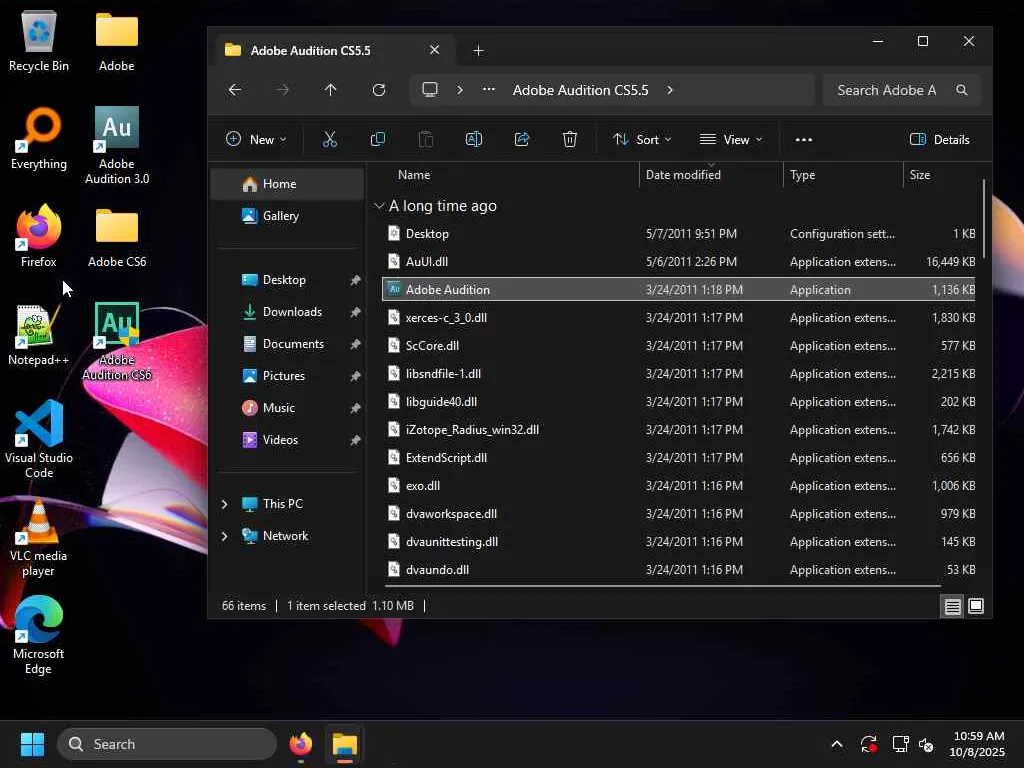Open the Adobe CS6 desktop folder
Image resolution: width=1024 pixels, height=768 pixels.
pyautogui.click(x=117, y=236)
